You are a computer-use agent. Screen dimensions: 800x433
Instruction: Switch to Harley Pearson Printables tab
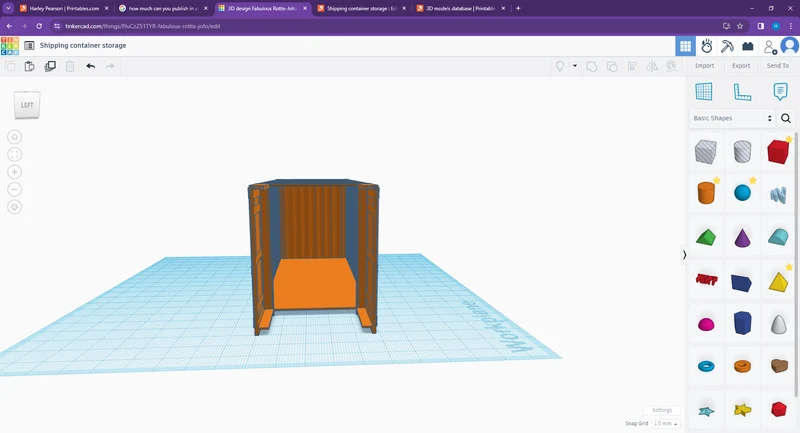tap(64, 9)
